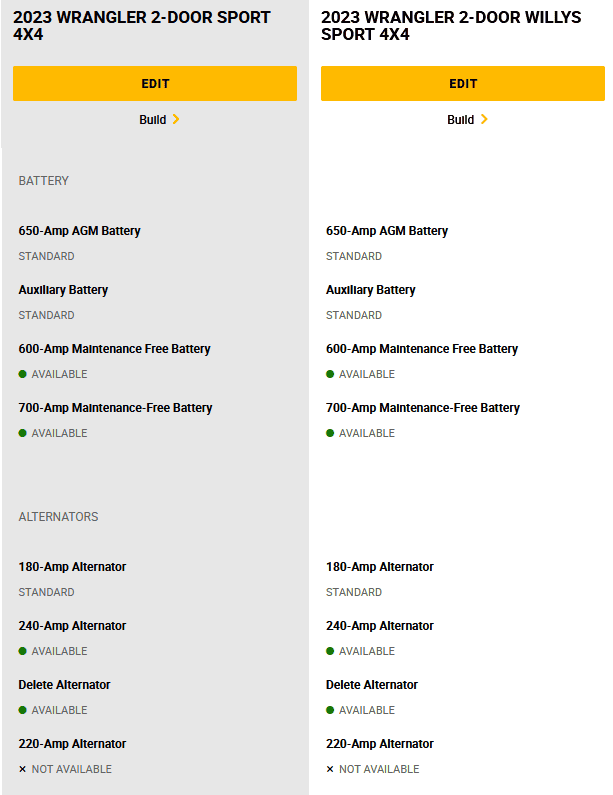The width and height of the screenshot is (613, 795).
Task: Click the 2023 Wrangler 2-Door Sport 4X4 title
Action: pos(142,25)
